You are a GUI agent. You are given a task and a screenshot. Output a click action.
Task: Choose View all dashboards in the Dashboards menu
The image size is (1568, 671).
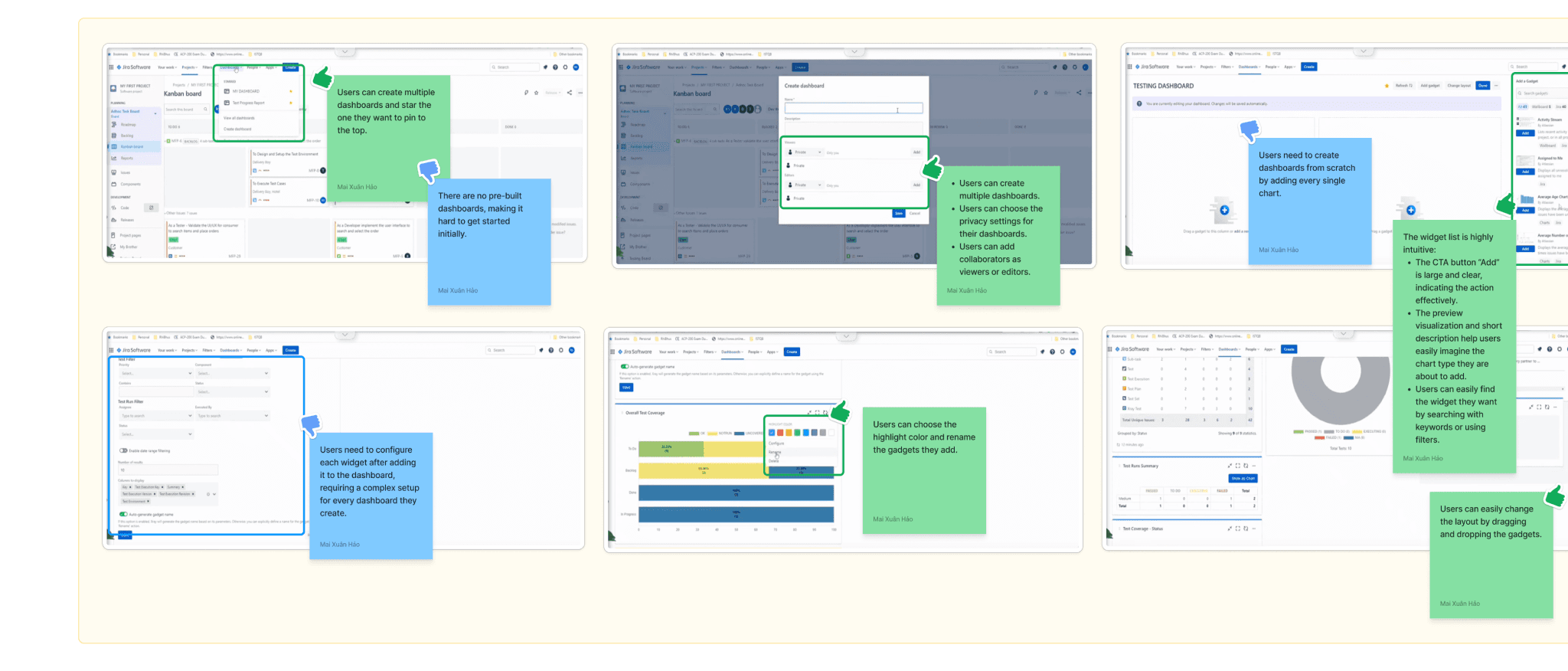pos(239,118)
